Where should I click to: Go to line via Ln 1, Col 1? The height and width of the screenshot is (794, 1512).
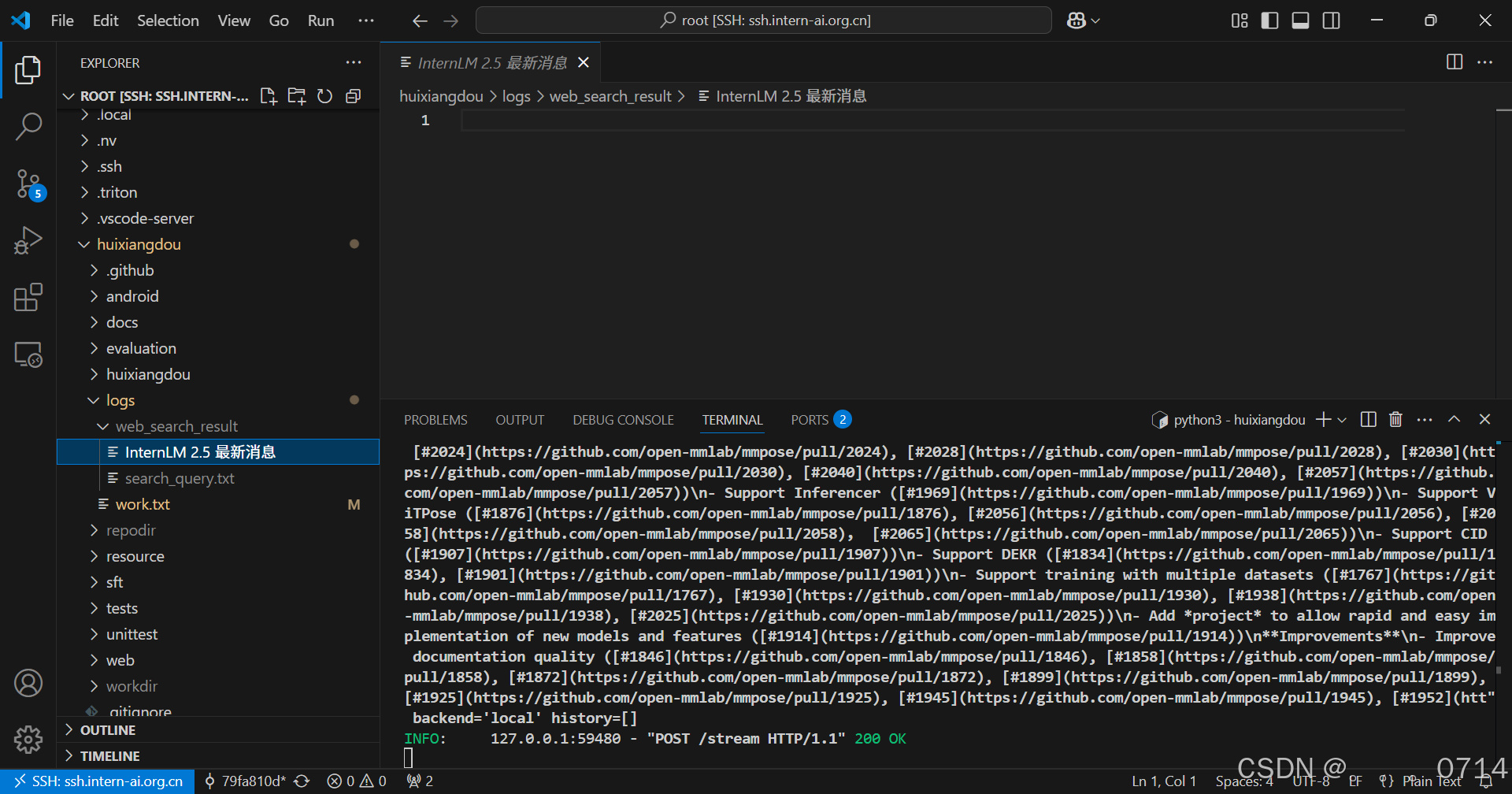point(1164,781)
